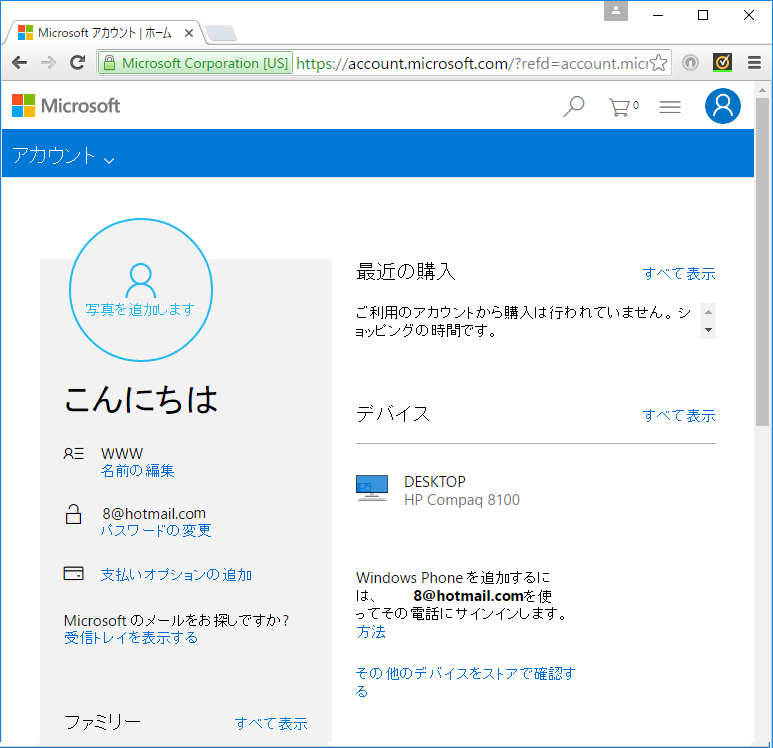Open the search magnifier icon
This screenshot has height=748, width=773.
(x=573, y=106)
